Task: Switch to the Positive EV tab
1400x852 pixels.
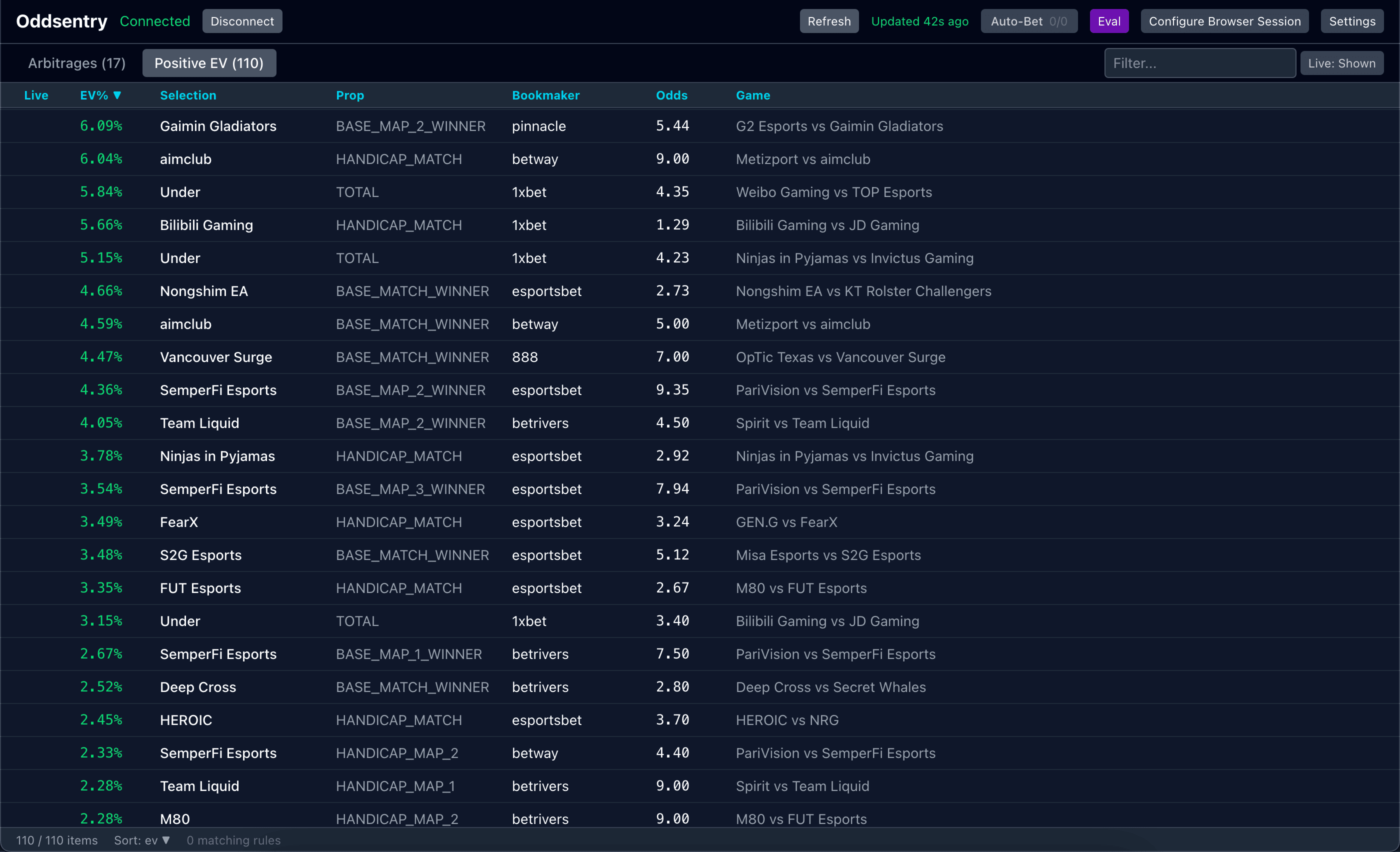Action: coord(209,63)
